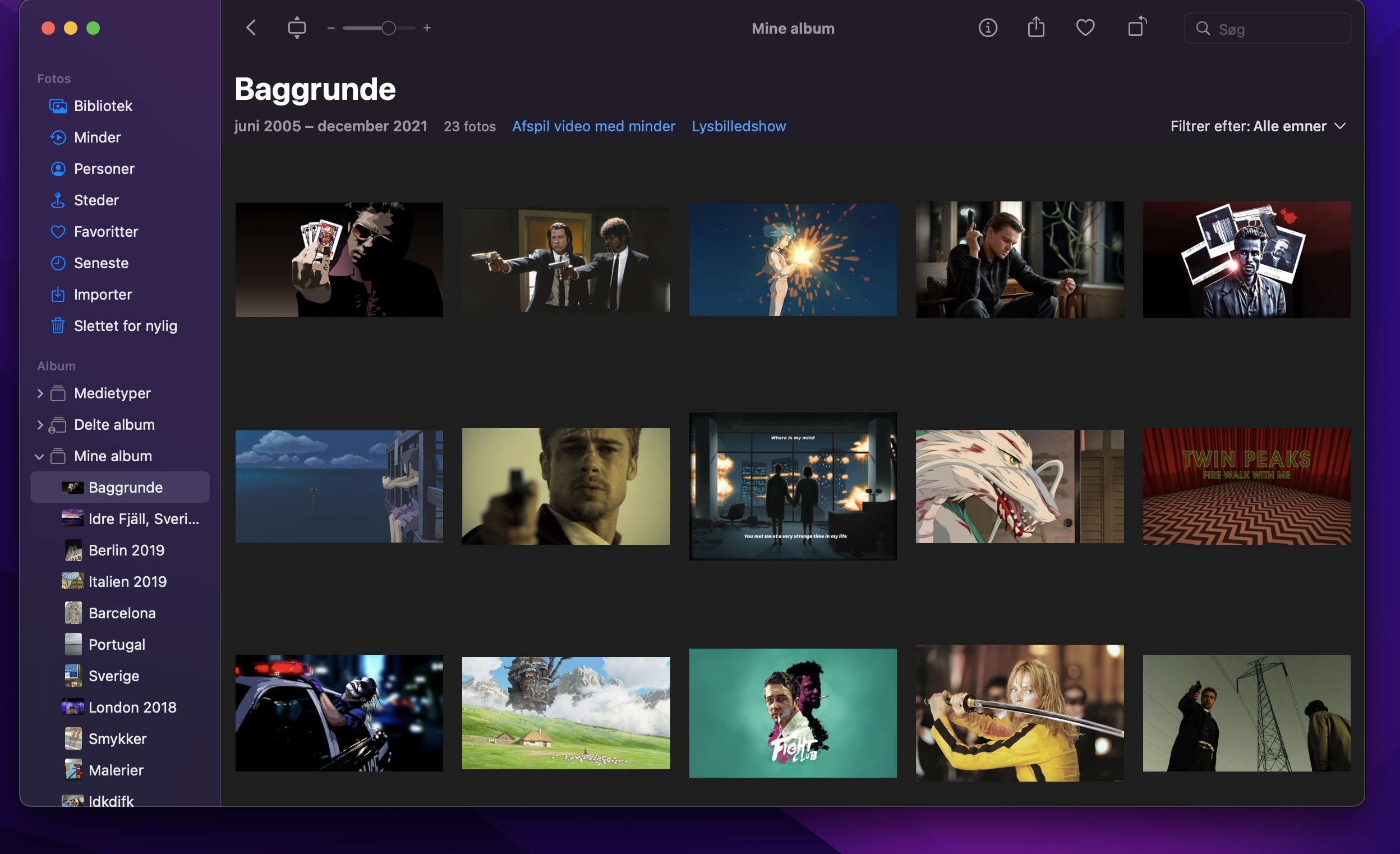Click the info button in toolbar

click(988, 28)
